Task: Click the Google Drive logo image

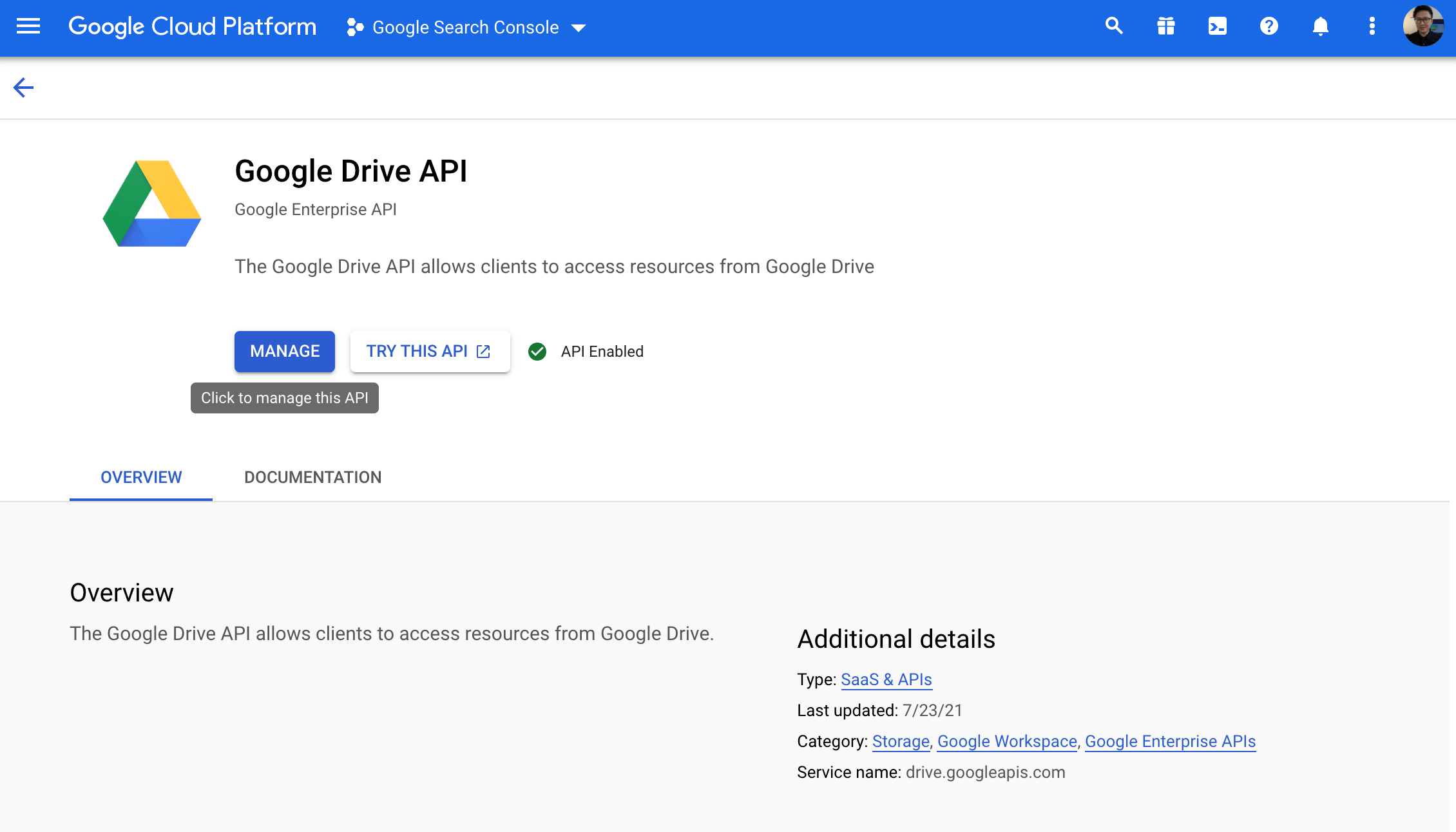Action: pos(152,203)
